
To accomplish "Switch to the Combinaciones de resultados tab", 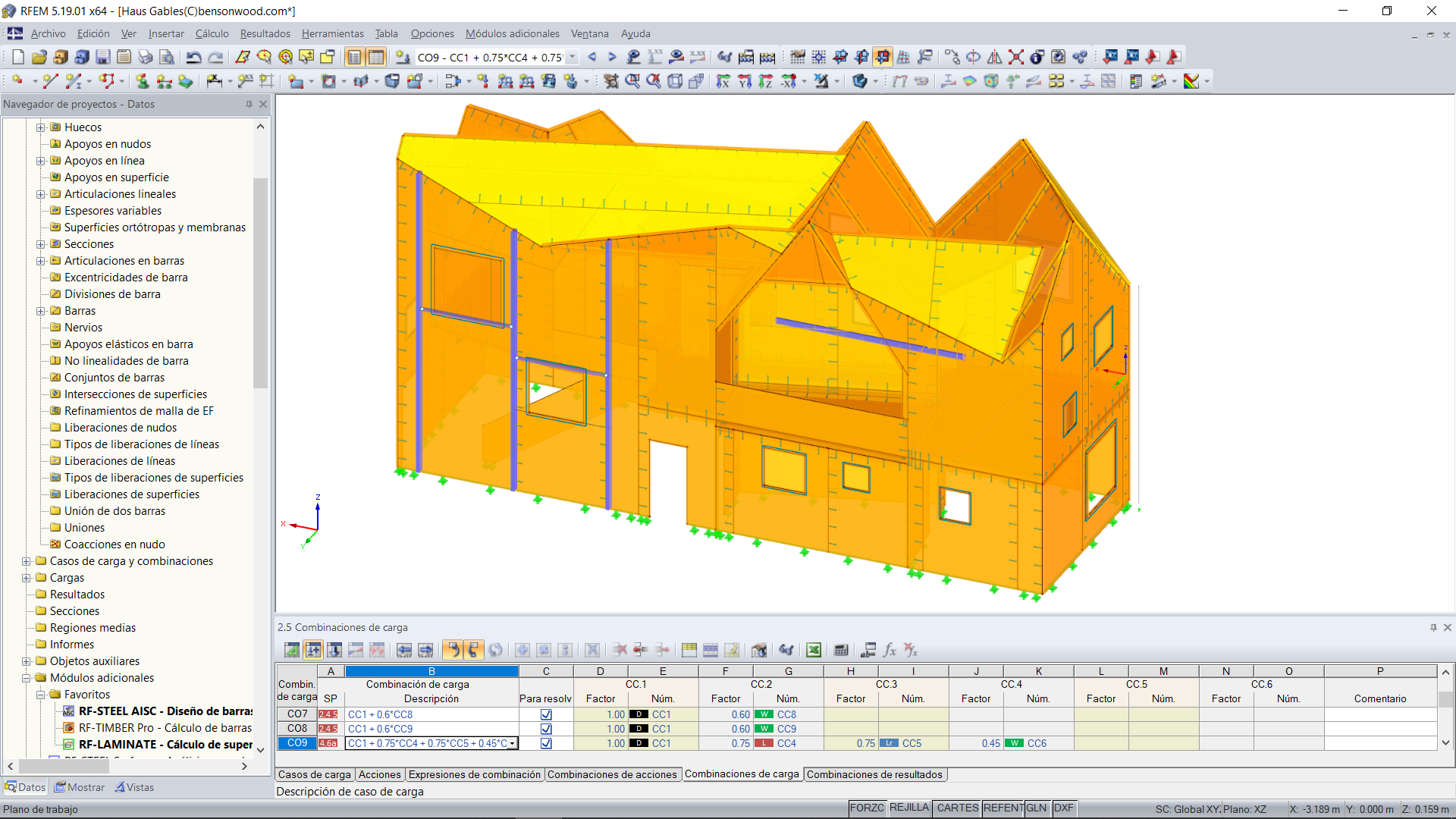I will [x=875, y=774].
